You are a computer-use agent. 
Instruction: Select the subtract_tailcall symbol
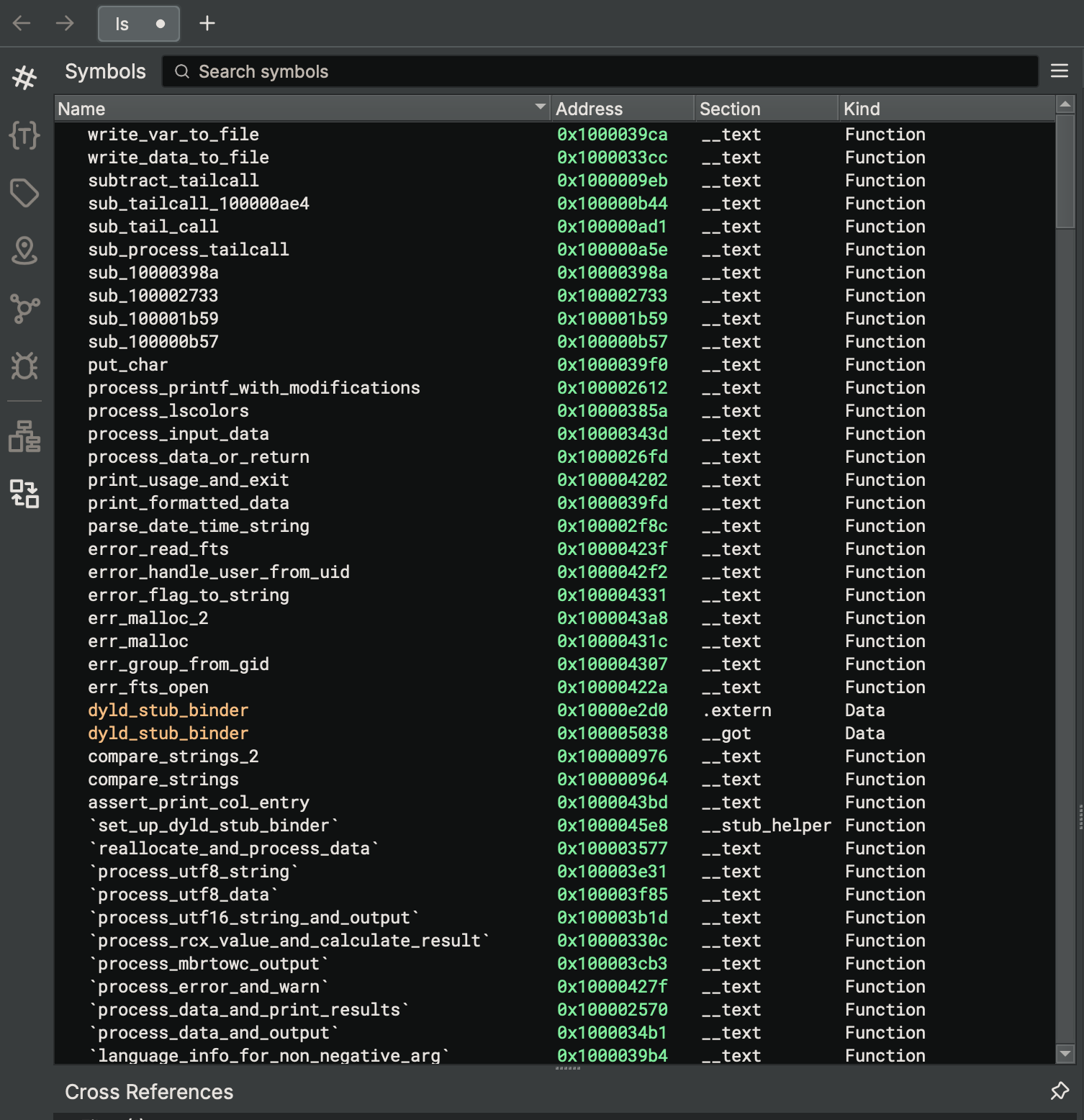(173, 181)
